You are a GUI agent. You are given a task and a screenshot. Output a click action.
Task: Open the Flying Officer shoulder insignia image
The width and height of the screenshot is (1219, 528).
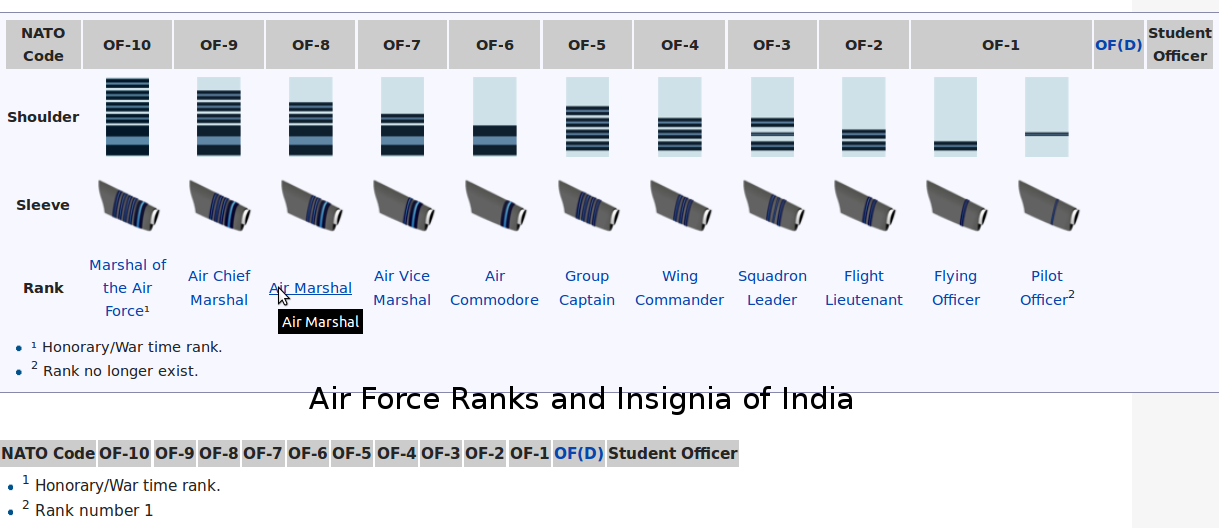click(x=956, y=117)
